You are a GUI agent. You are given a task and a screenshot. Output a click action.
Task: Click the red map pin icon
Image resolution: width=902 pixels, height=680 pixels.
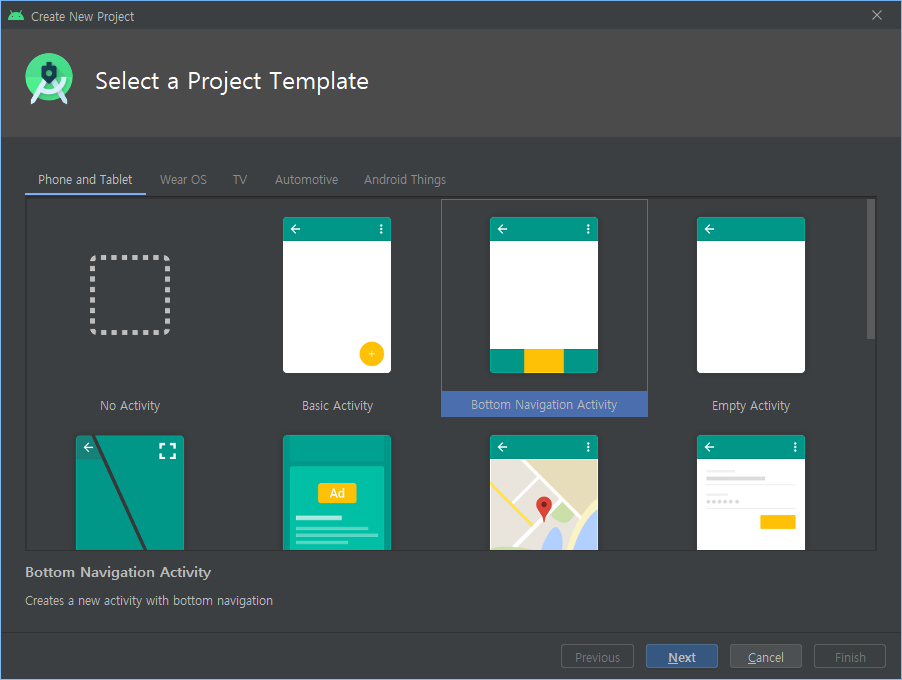[x=544, y=509]
